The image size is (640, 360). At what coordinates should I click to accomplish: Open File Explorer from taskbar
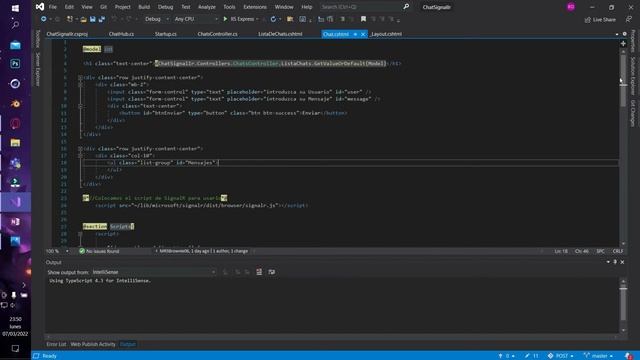pos(15,143)
